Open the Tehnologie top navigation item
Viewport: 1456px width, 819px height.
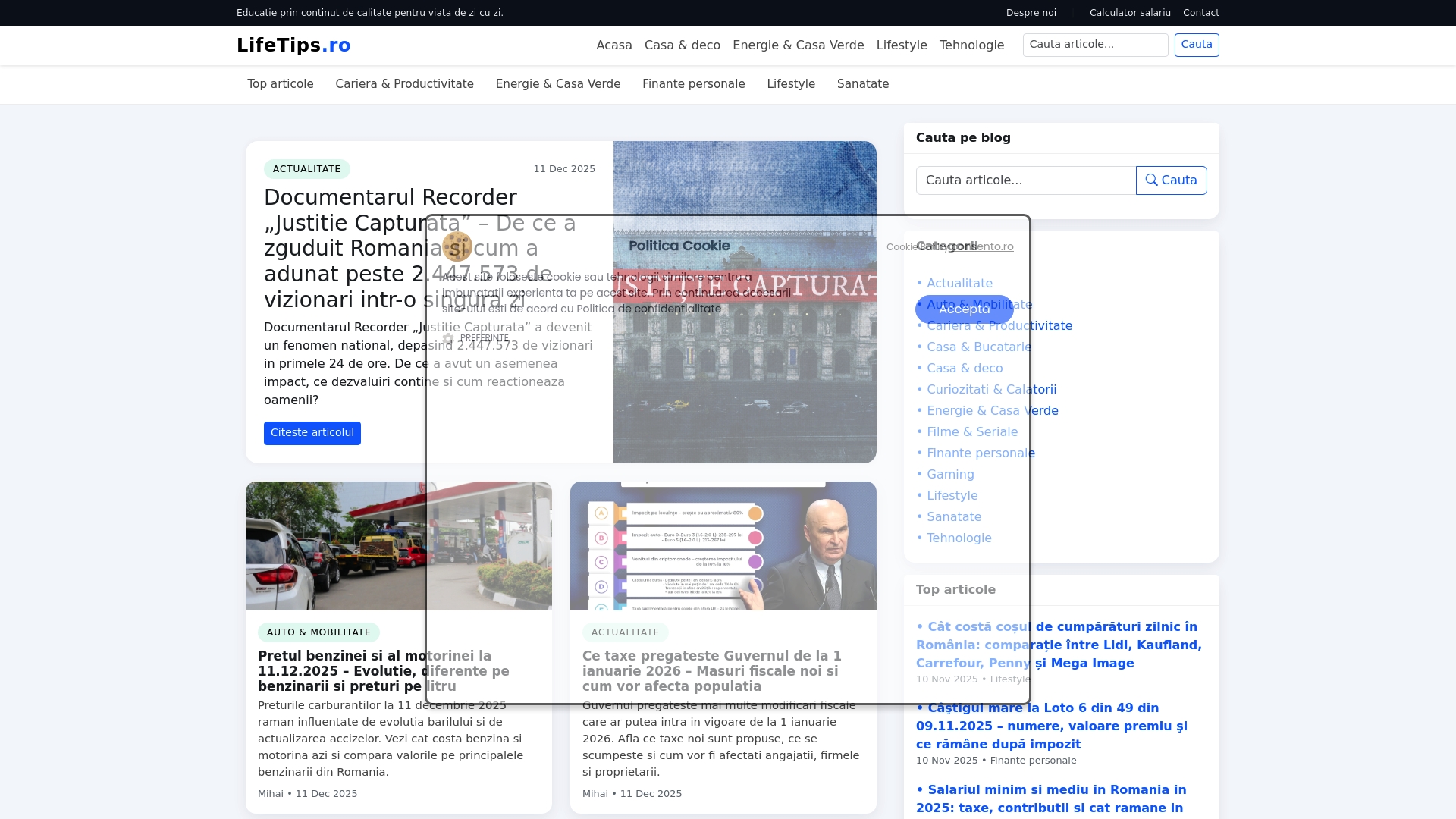pos(971,45)
